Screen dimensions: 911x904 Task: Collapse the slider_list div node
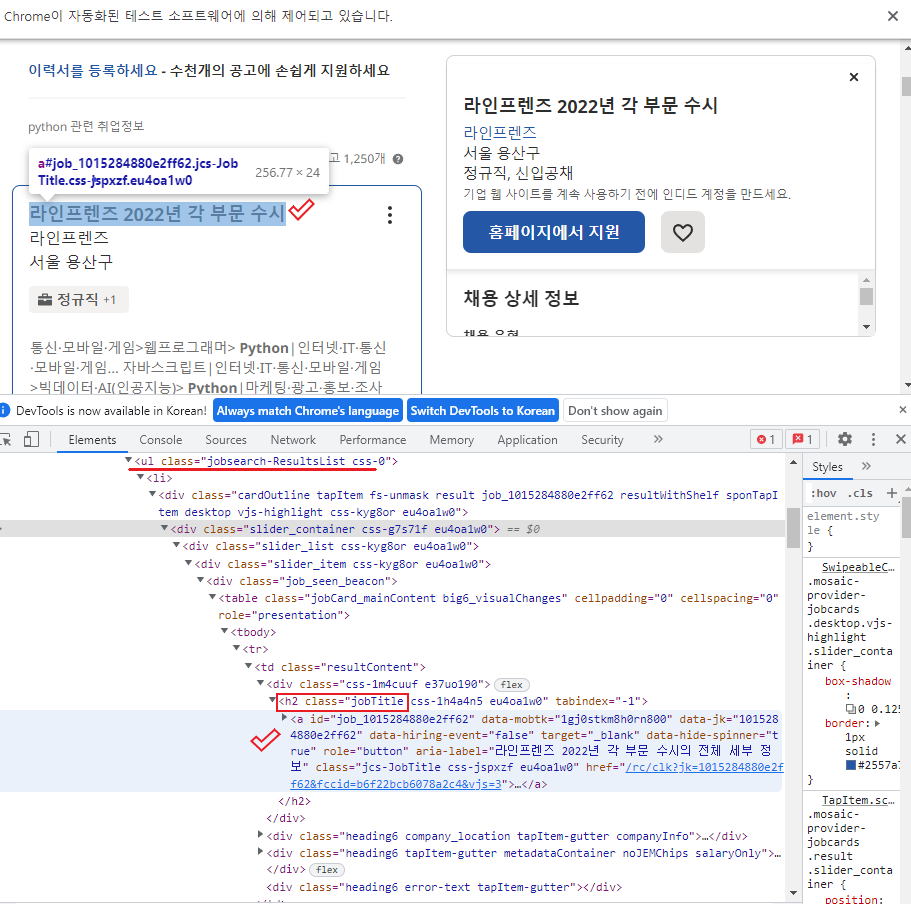coord(176,545)
